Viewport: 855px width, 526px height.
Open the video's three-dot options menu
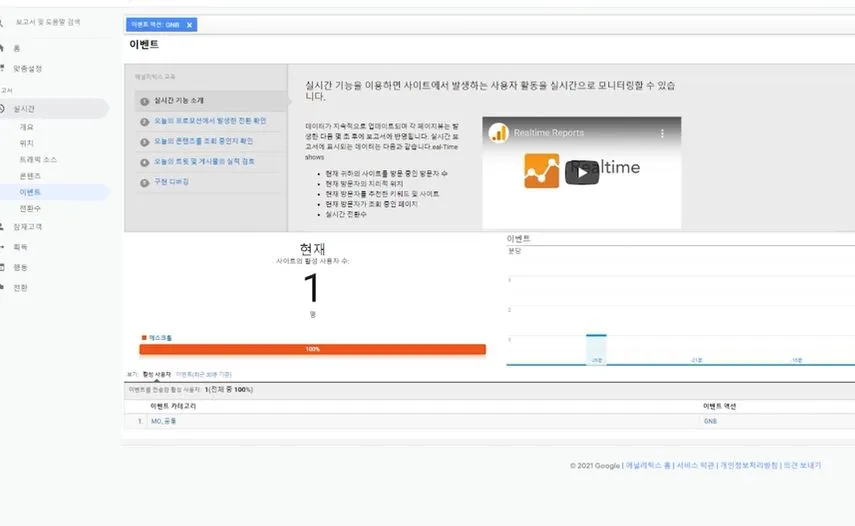(662, 133)
